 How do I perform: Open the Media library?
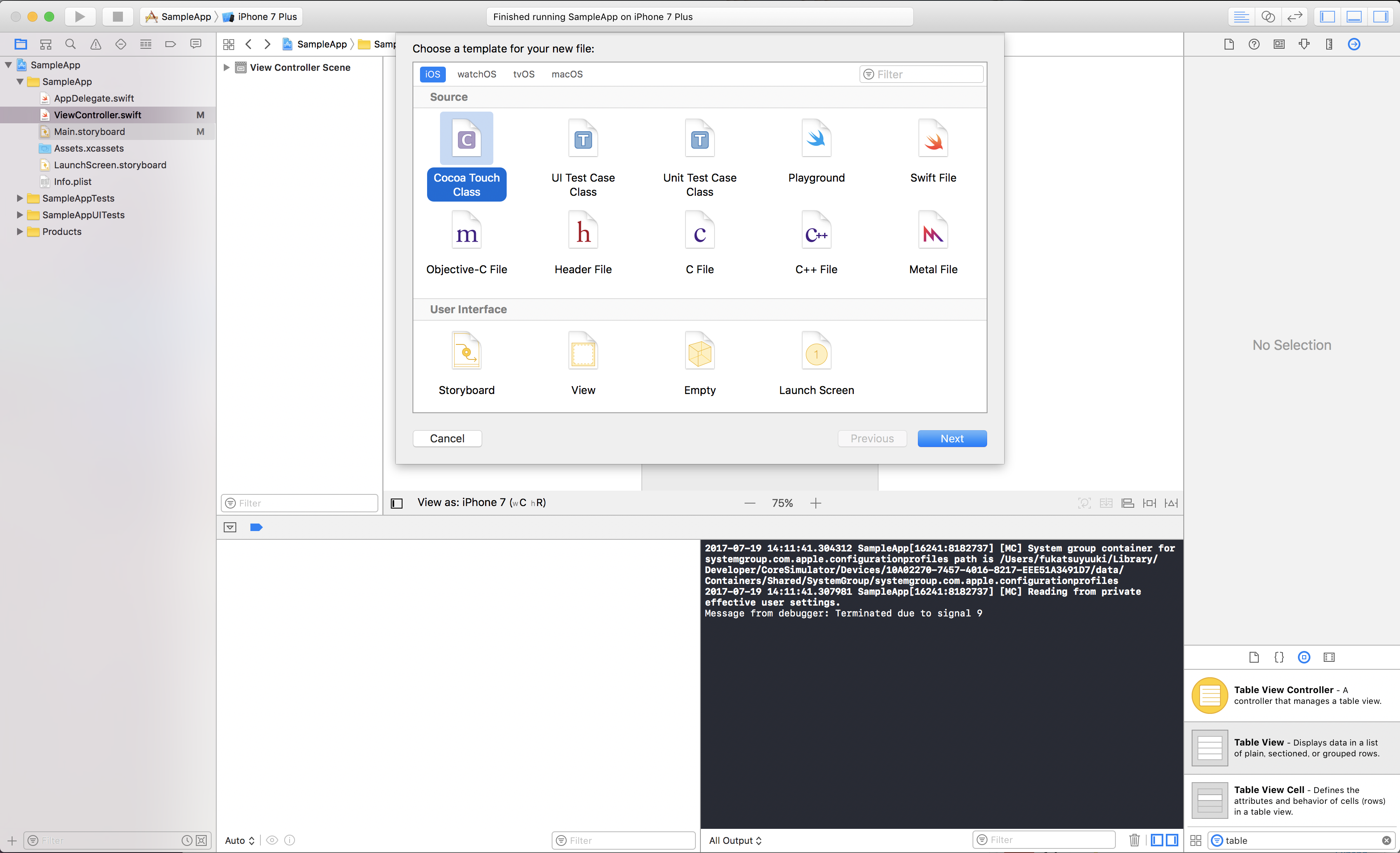1329,657
